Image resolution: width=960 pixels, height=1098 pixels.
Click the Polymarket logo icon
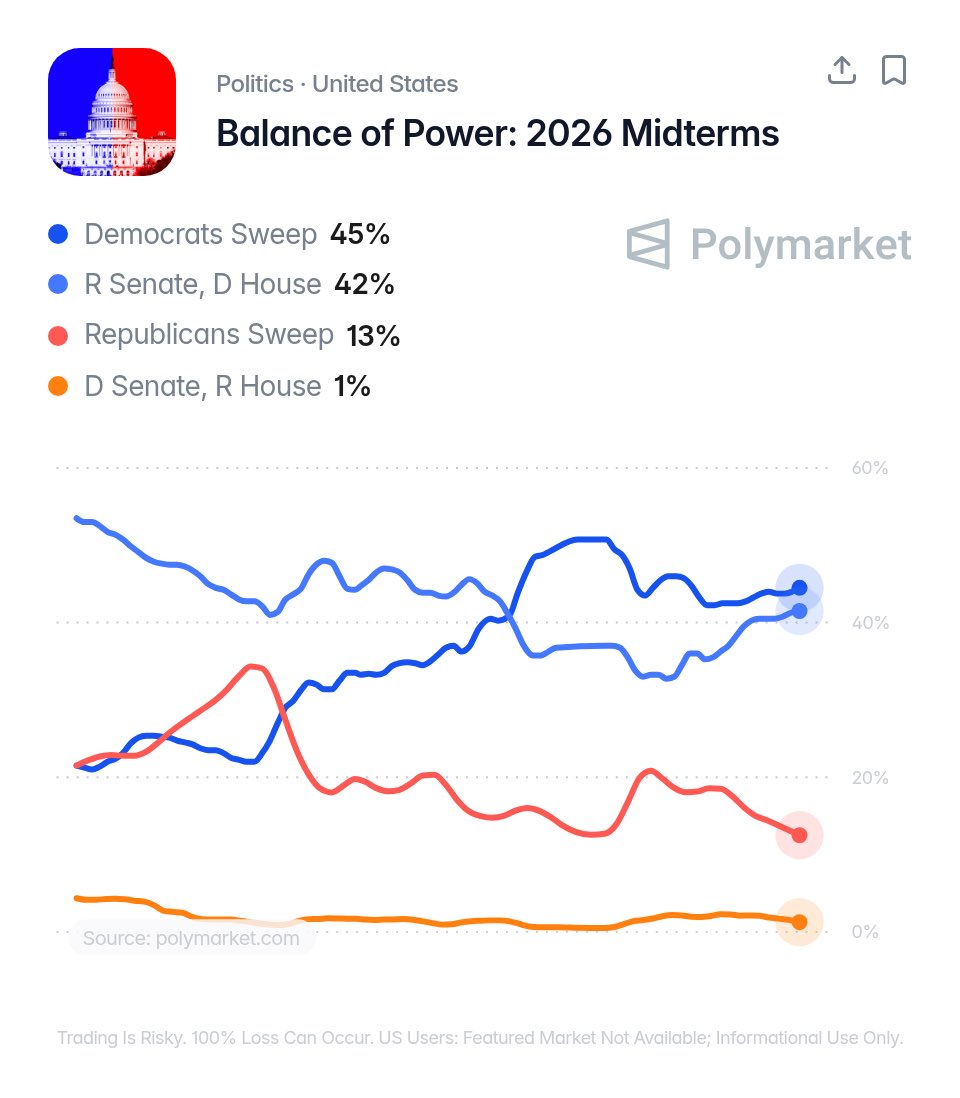[x=648, y=244]
